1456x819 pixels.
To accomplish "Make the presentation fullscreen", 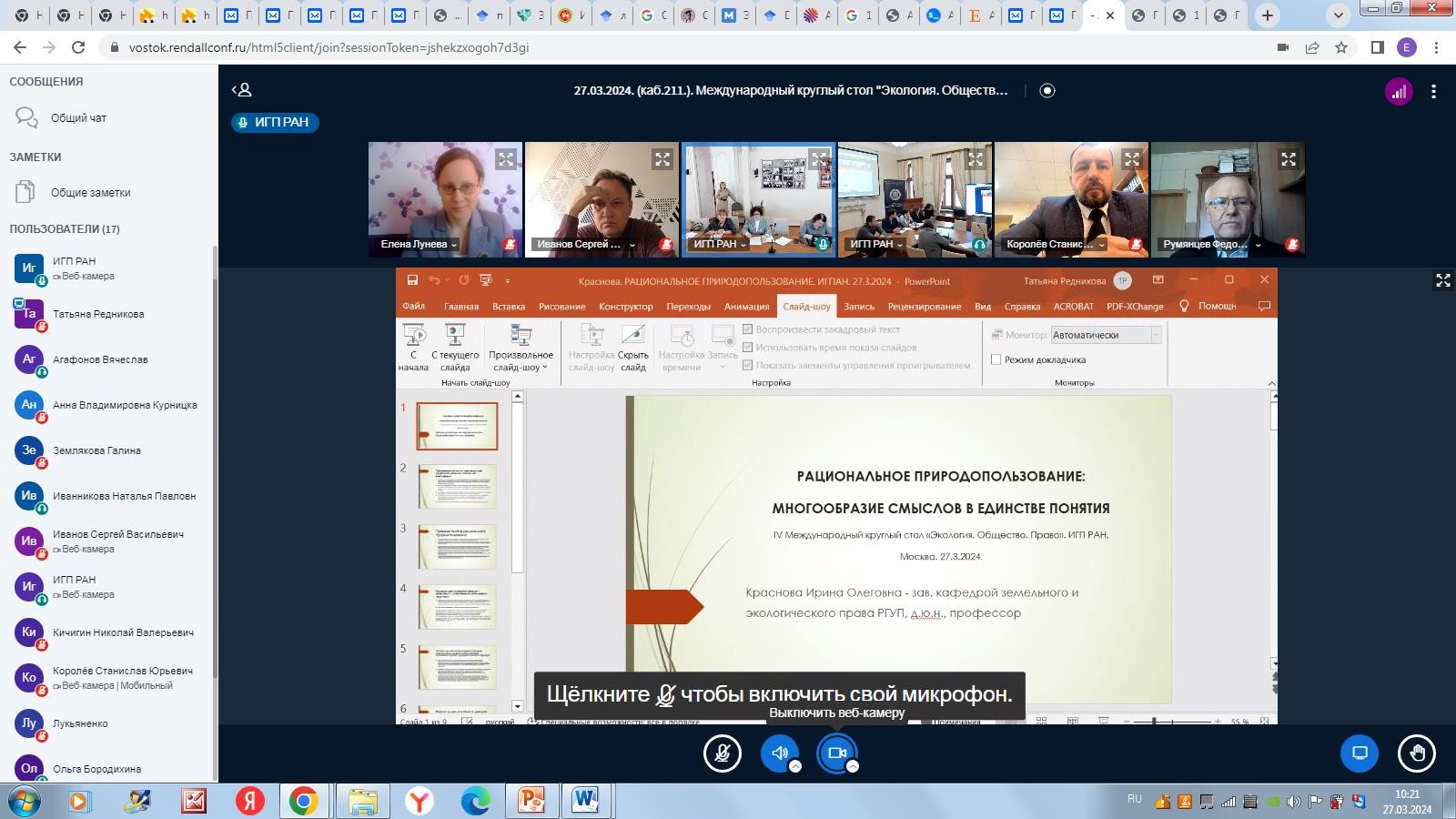I will 1442,280.
